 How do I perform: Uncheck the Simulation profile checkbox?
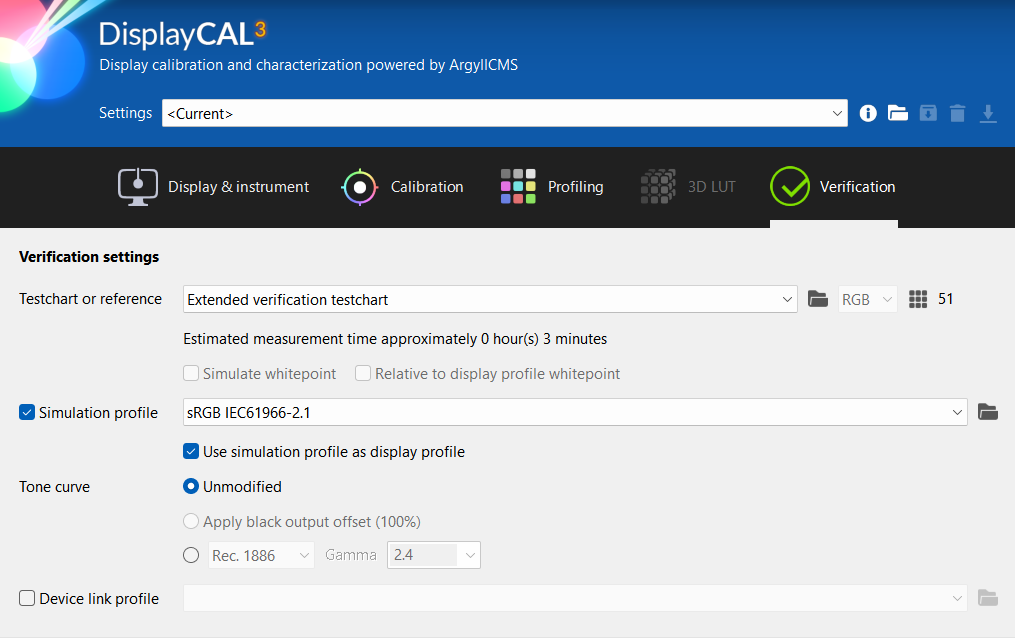[x=27, y=412]
